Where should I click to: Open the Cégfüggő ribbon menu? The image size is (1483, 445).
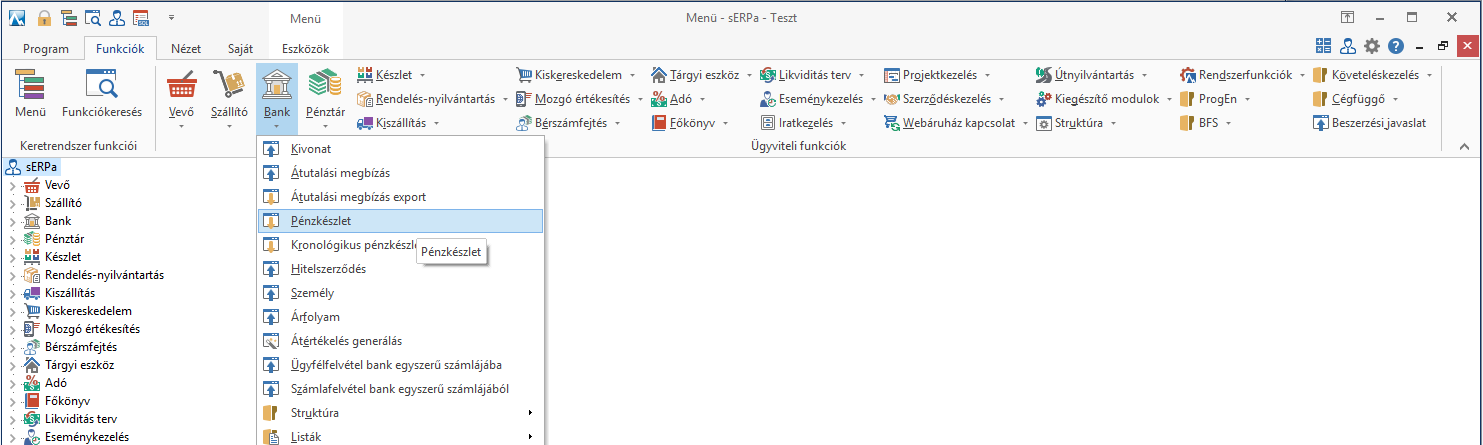(1357, 99)
